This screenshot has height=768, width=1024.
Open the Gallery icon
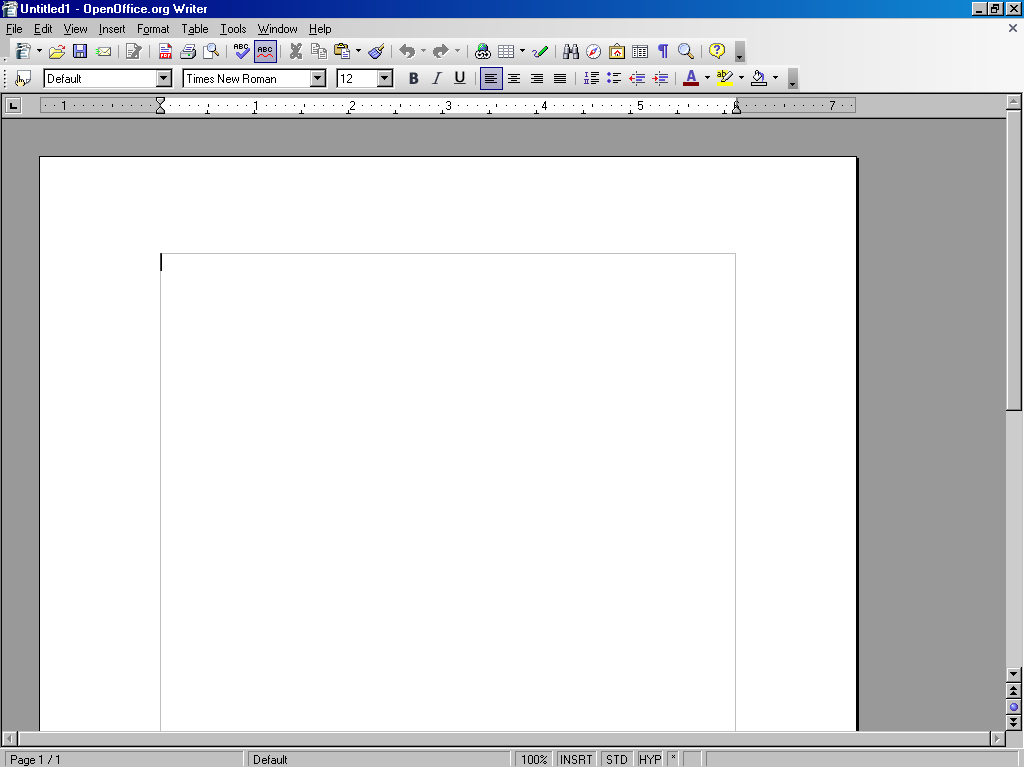(x=617, y=51)
